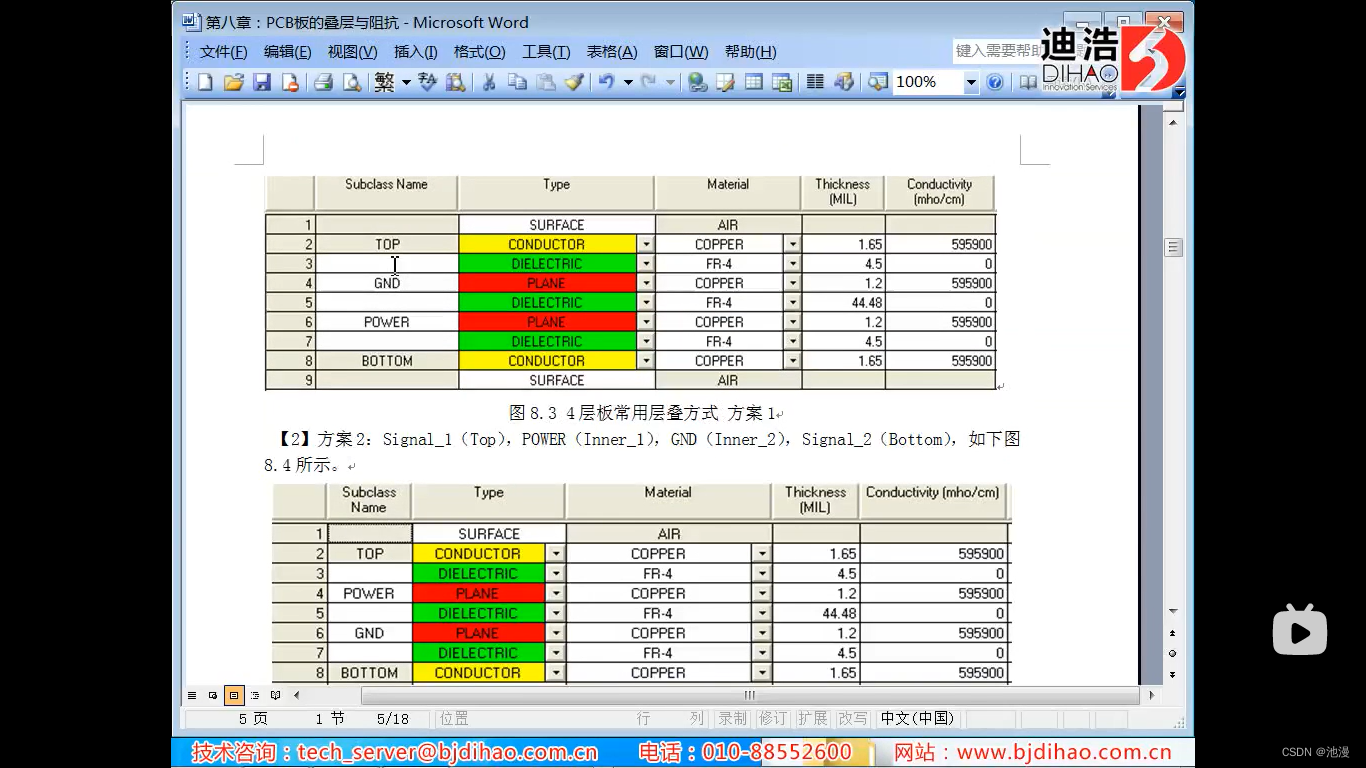Open the 视图(V) menu
1366x768 pixels.
353,52
